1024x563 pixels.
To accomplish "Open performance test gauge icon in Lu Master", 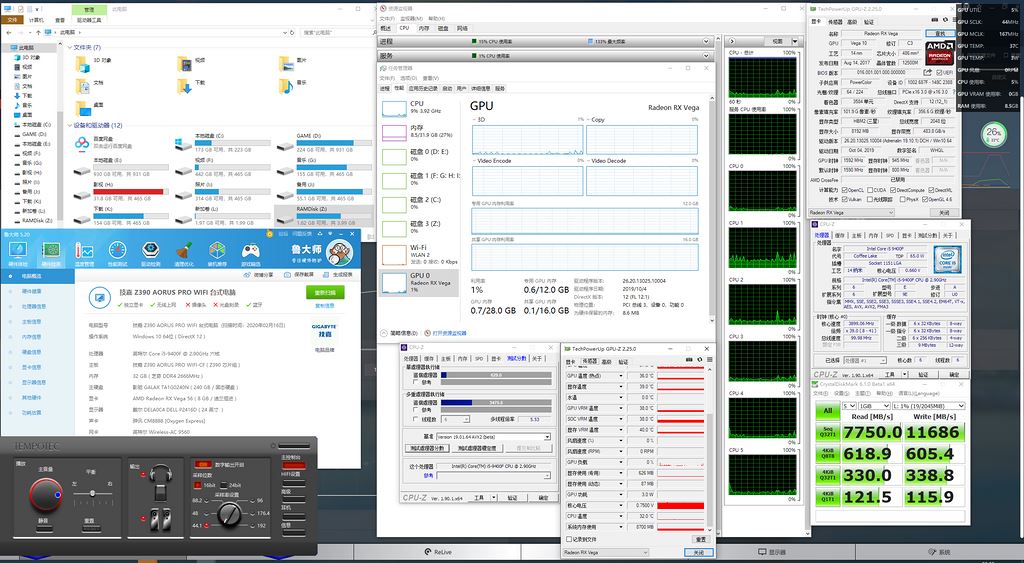I will point(118,251).
